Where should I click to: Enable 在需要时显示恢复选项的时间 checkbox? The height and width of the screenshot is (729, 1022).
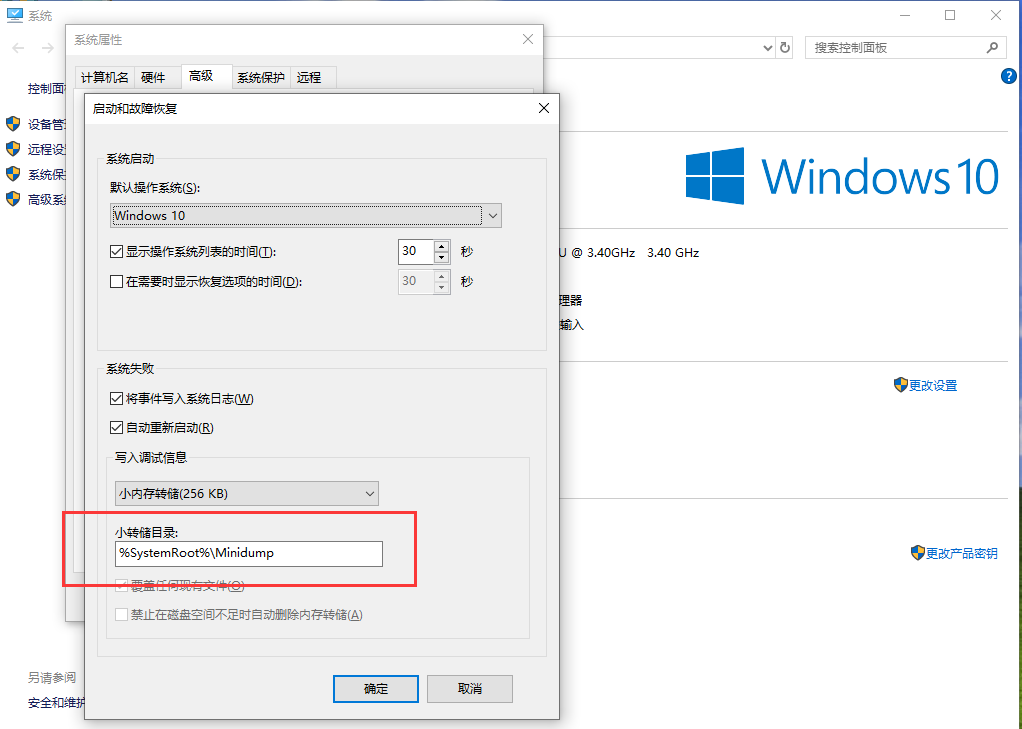117,282
